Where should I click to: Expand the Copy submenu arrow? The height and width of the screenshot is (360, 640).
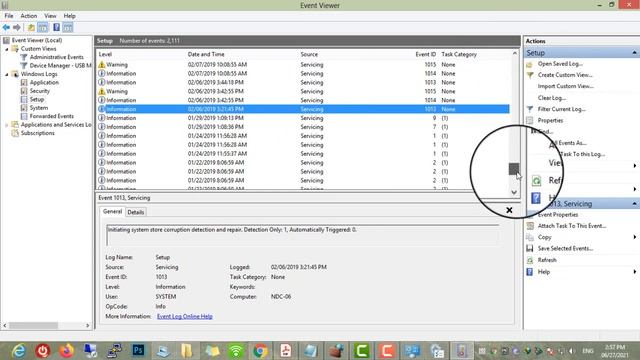[x=635, y=237]
